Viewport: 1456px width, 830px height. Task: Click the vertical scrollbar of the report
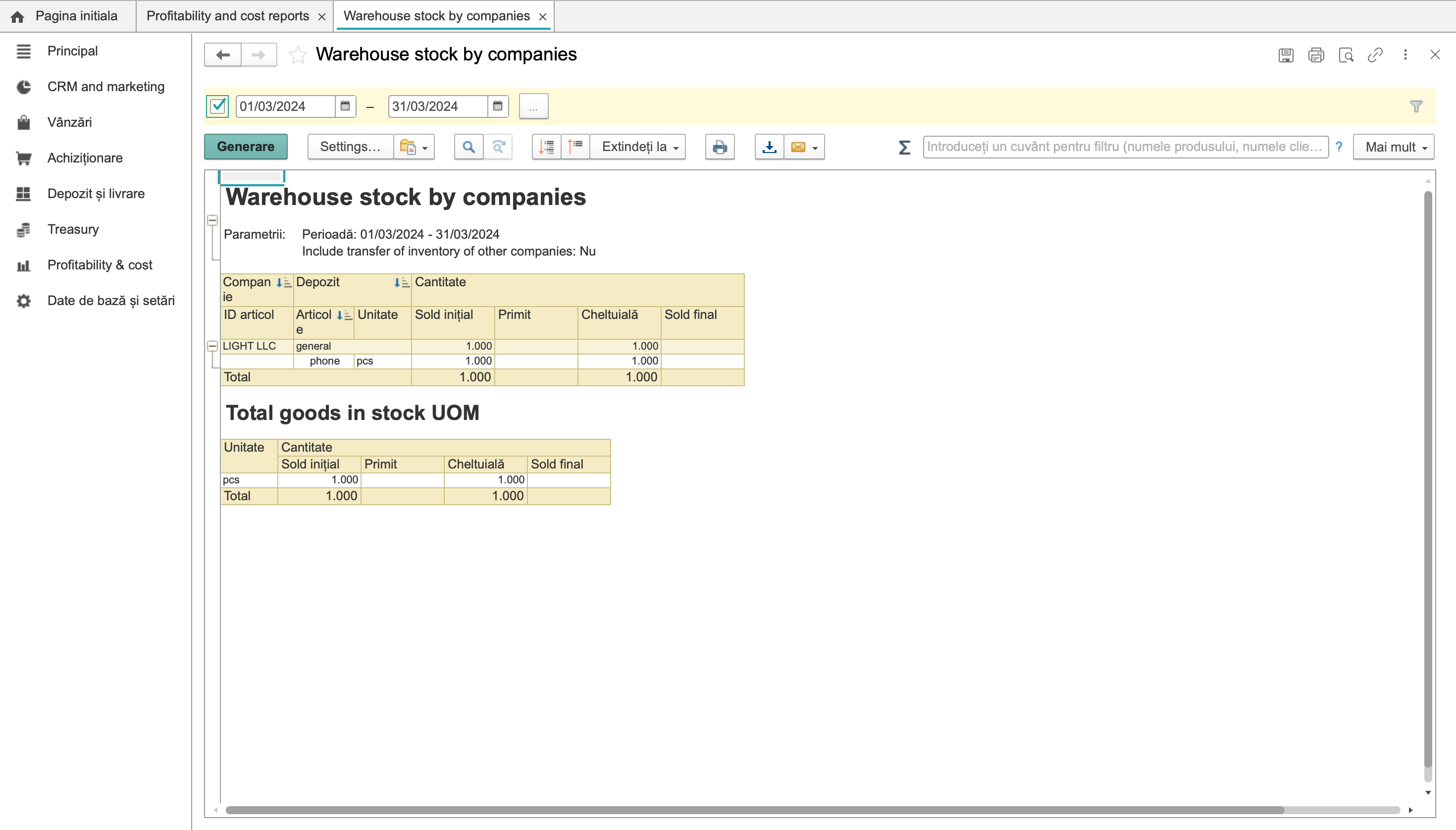coord(1427,479)
